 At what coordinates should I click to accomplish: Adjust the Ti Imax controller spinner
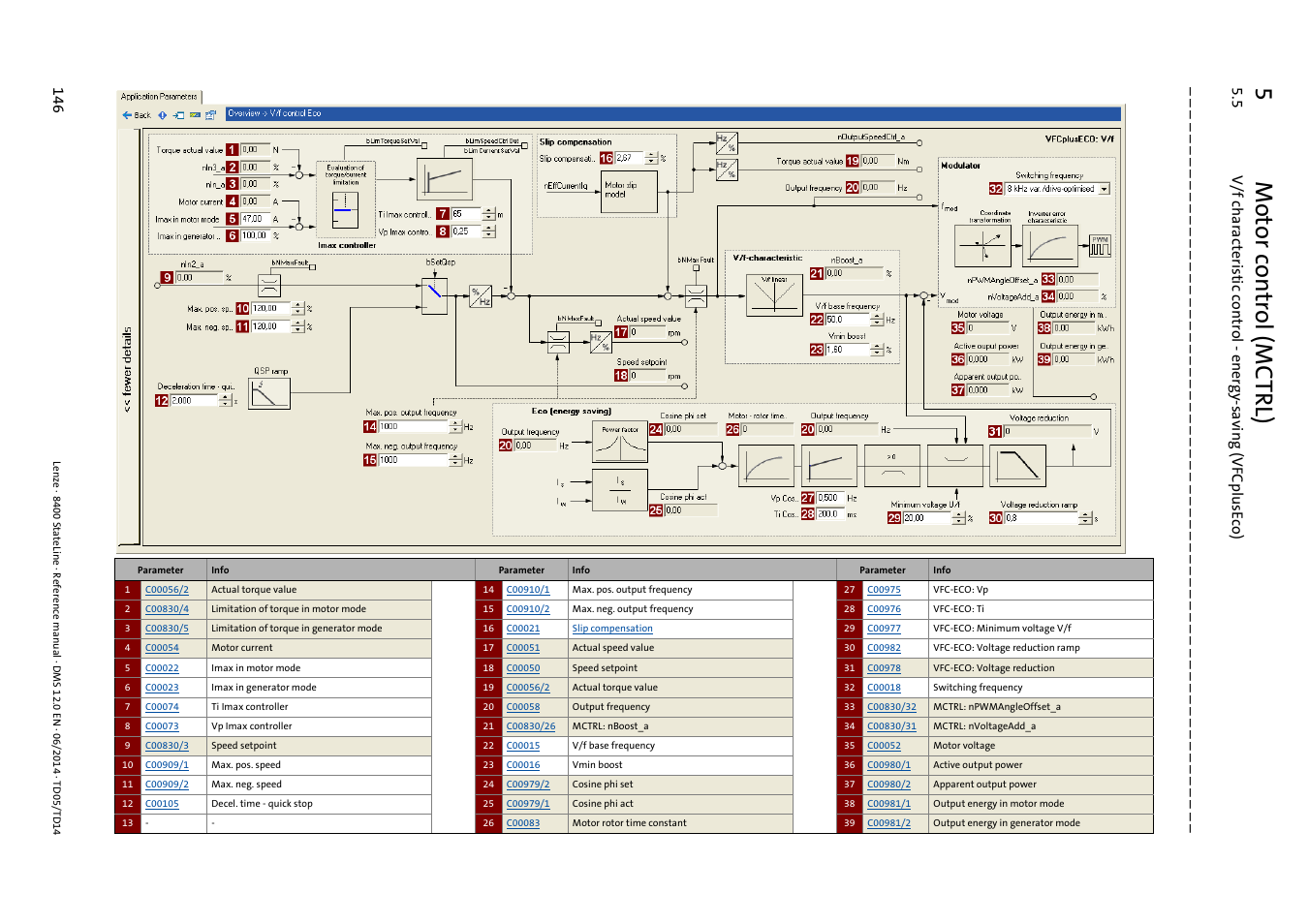(488, 214)
